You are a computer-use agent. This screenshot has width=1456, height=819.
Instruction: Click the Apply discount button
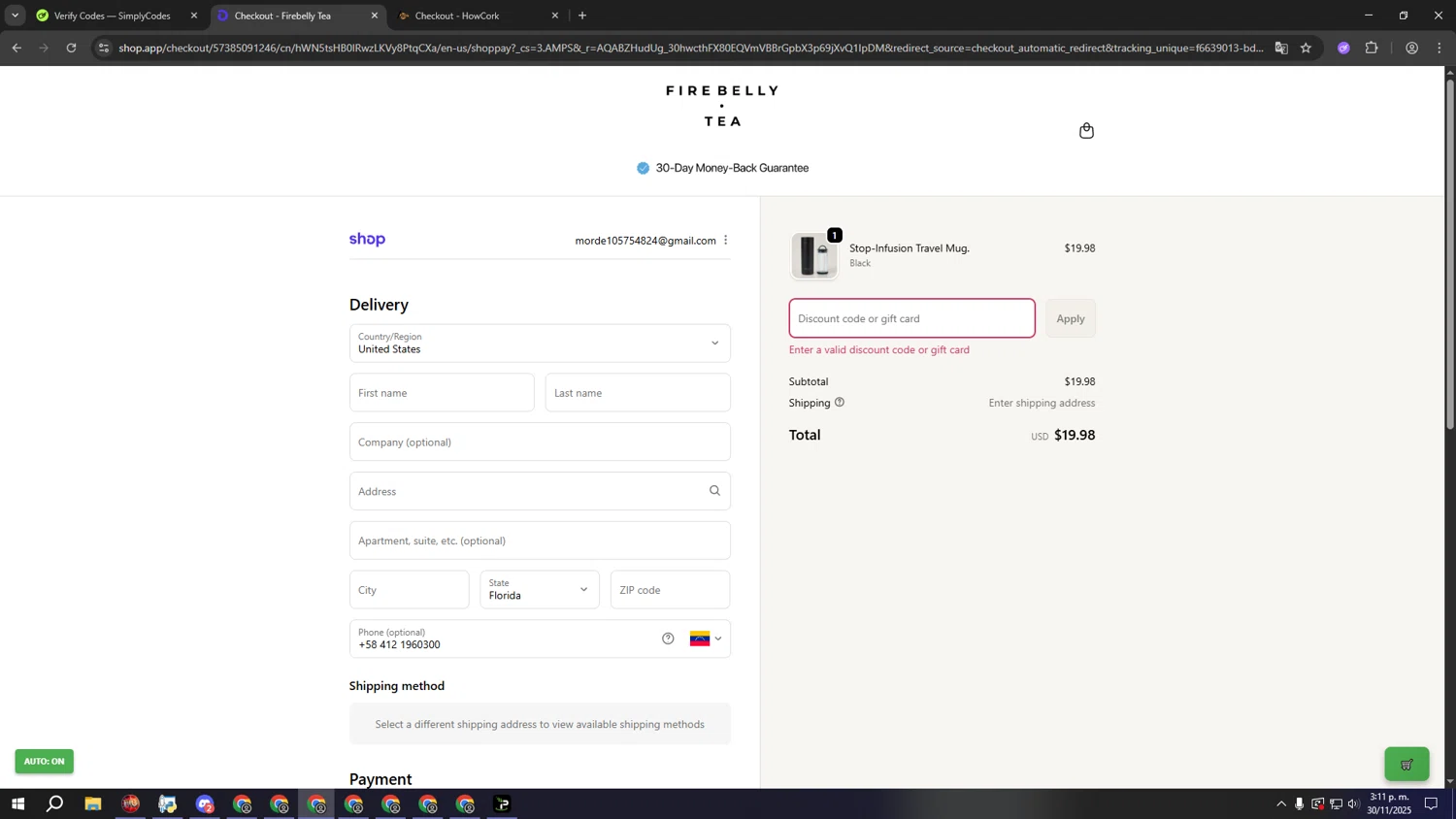click(x=1071, y=318)
